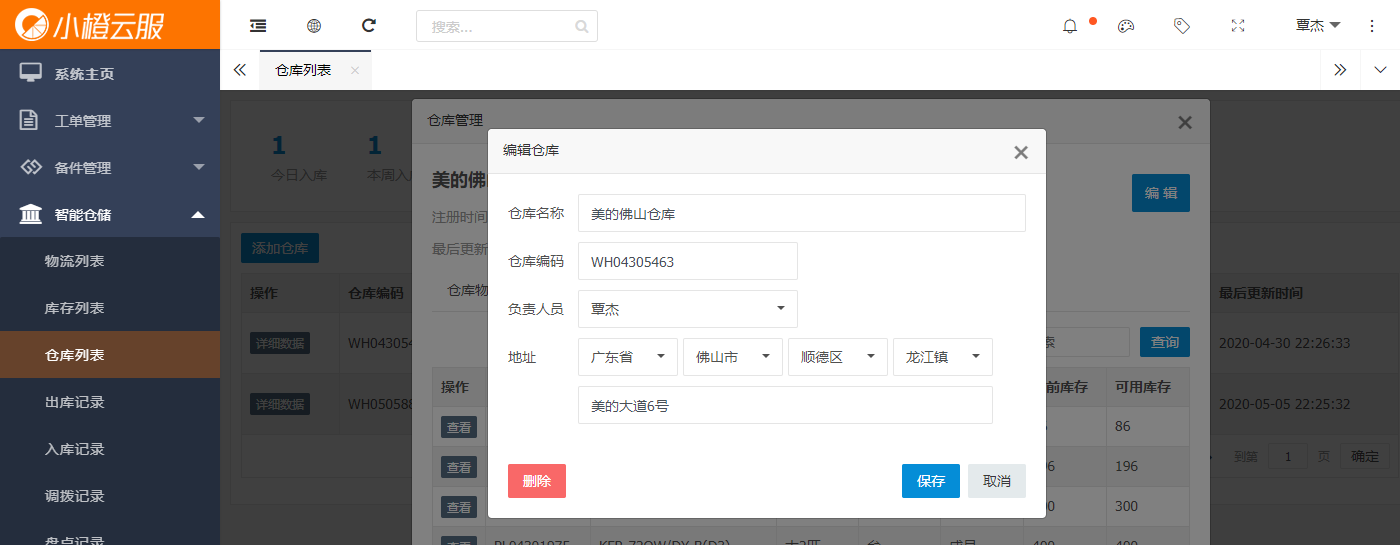Open the notification bell icon
The image size is (1400, 545).
coord(1070,26)
